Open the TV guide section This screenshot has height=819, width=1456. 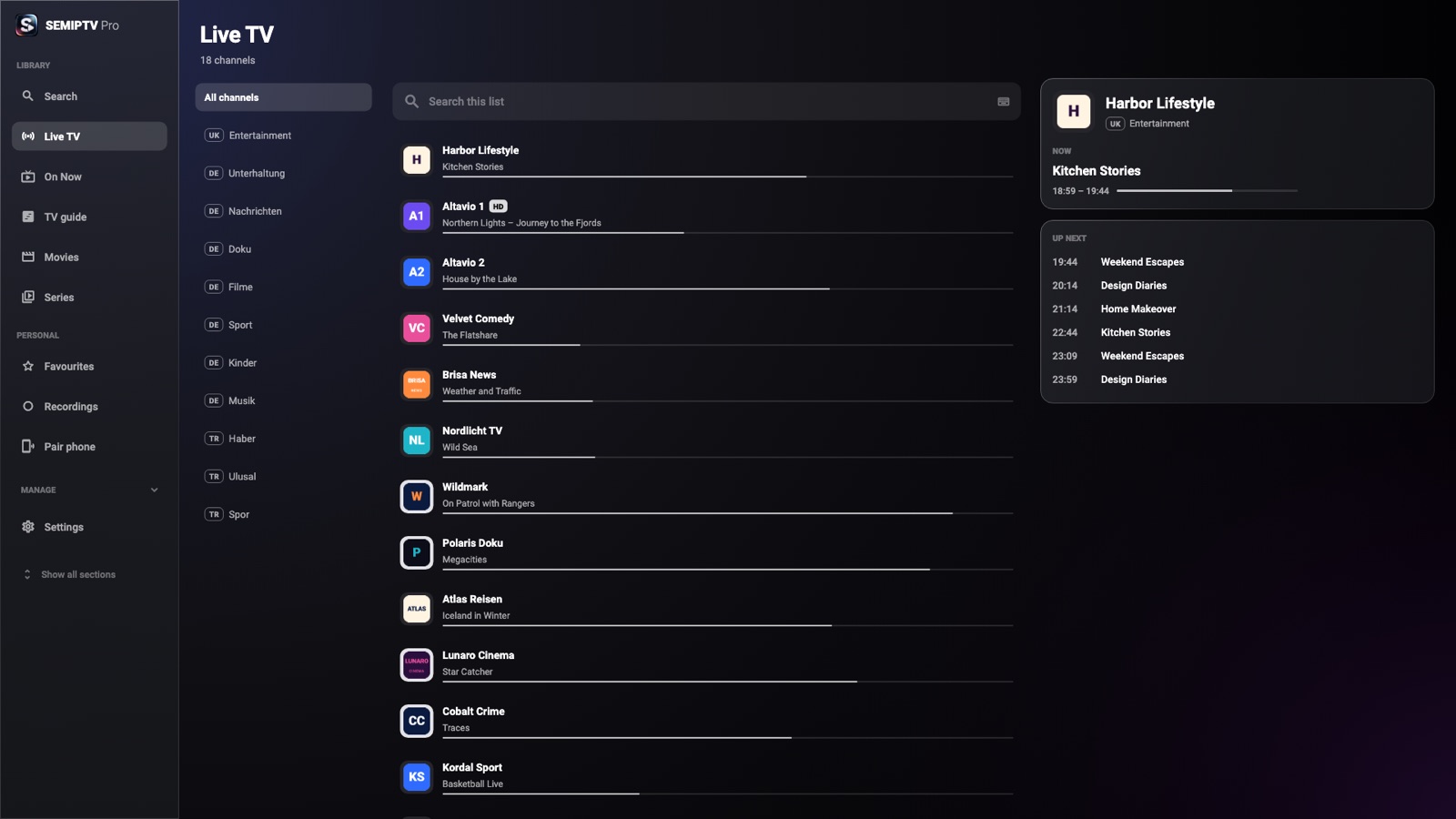pos(89,217)
